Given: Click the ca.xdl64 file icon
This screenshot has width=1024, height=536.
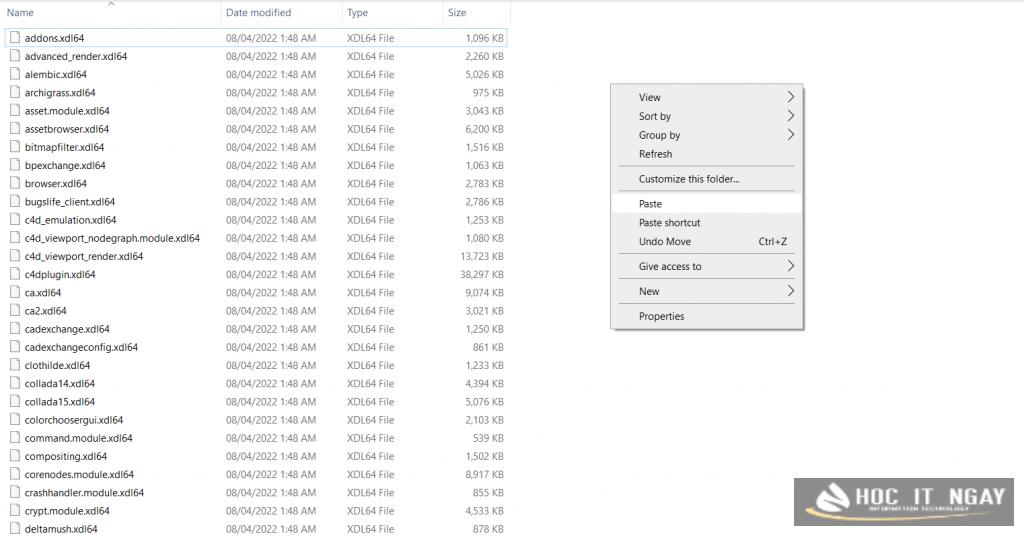Looking at the screenshot, I should [x=14, y=292].
